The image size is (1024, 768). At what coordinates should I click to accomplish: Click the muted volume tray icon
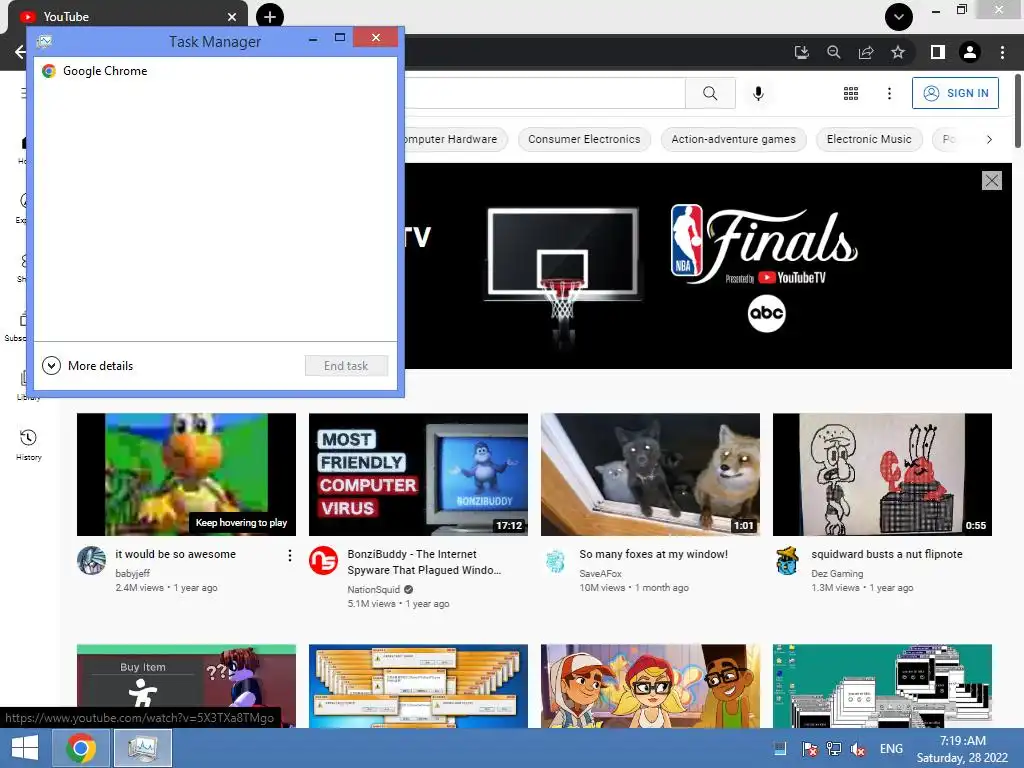pos(858,749)
